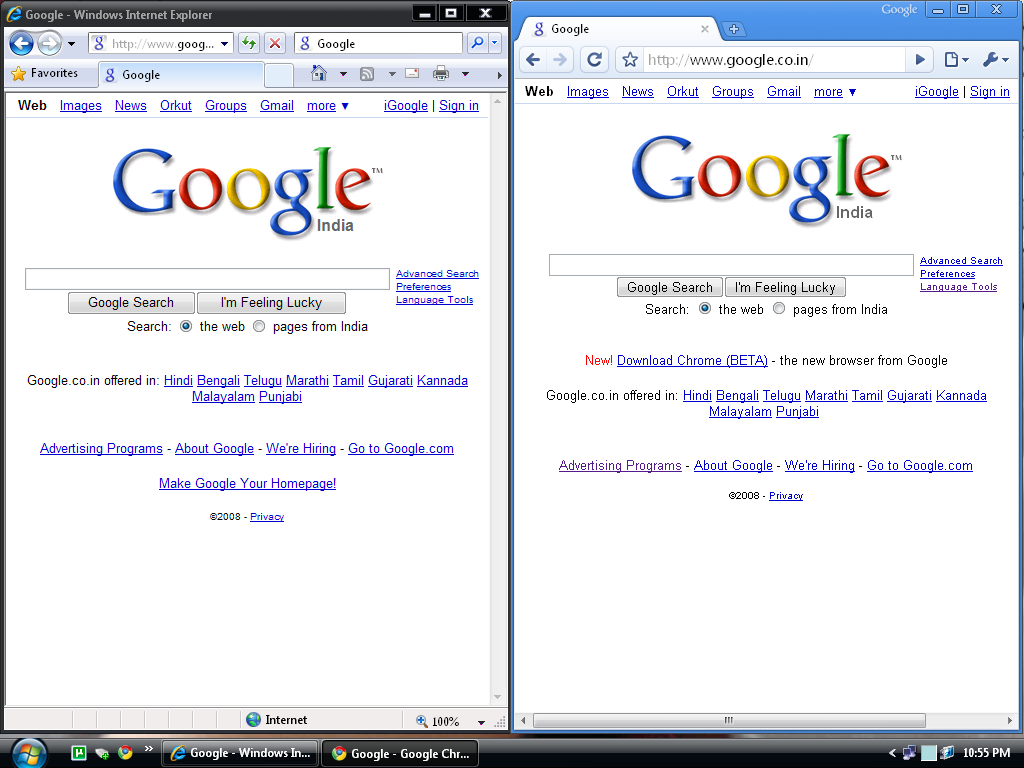
Task: Click Google search box in Chrome page
Action: pos(731,264)
